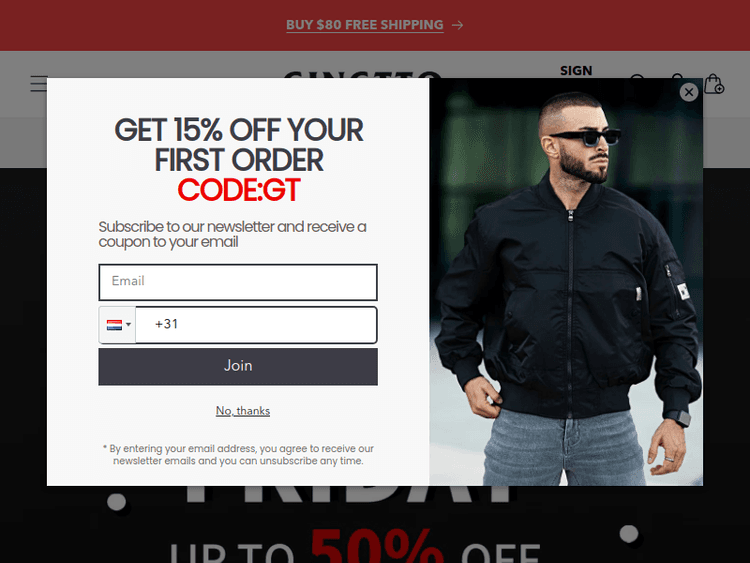This screenshot has height=563, width=750.
Task: Click the Netherlands flag icon
Action: tap(114, 325)
